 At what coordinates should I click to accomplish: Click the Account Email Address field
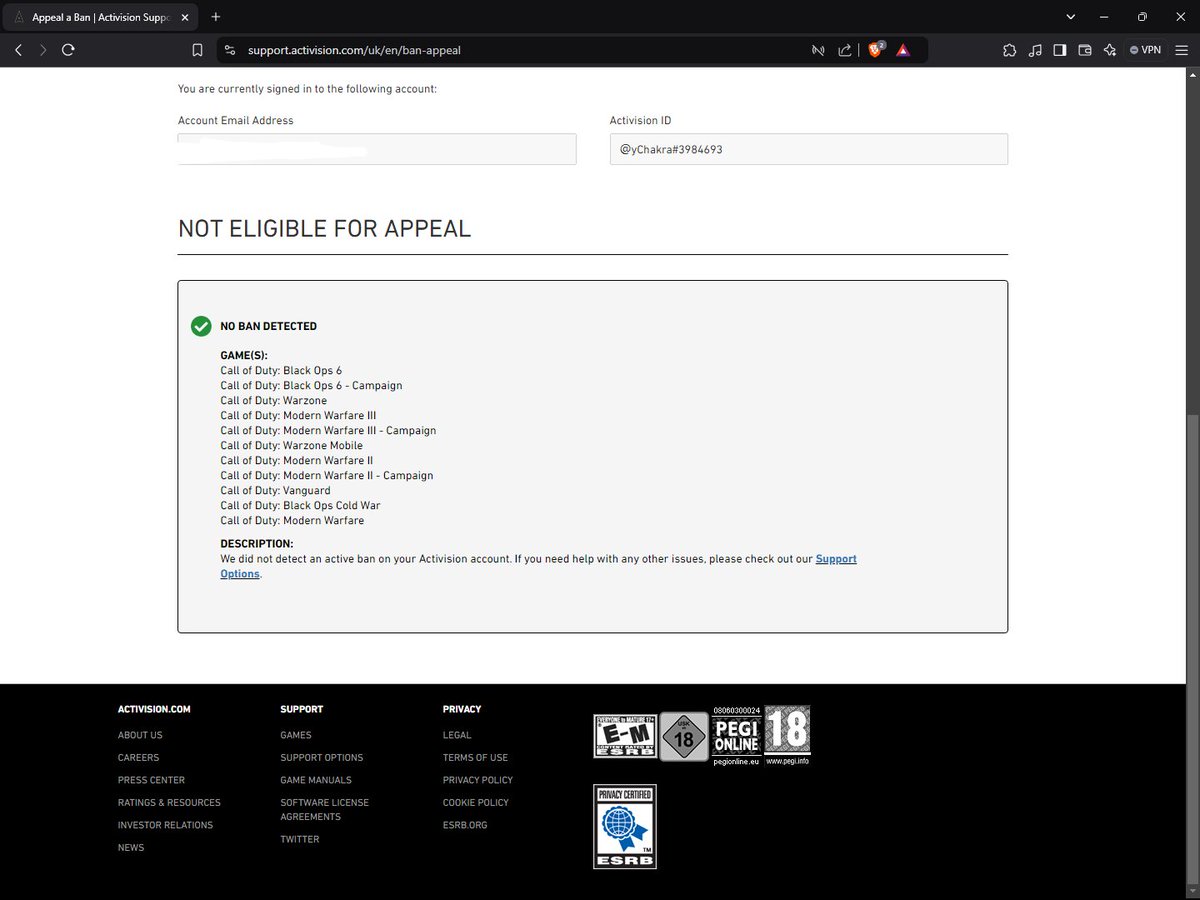point(377,149)
